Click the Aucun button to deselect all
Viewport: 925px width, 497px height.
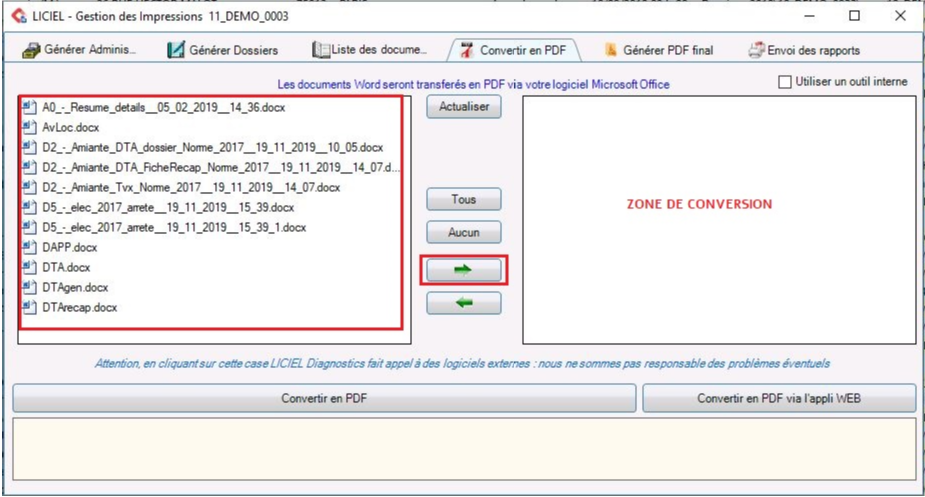pos(464,233)
